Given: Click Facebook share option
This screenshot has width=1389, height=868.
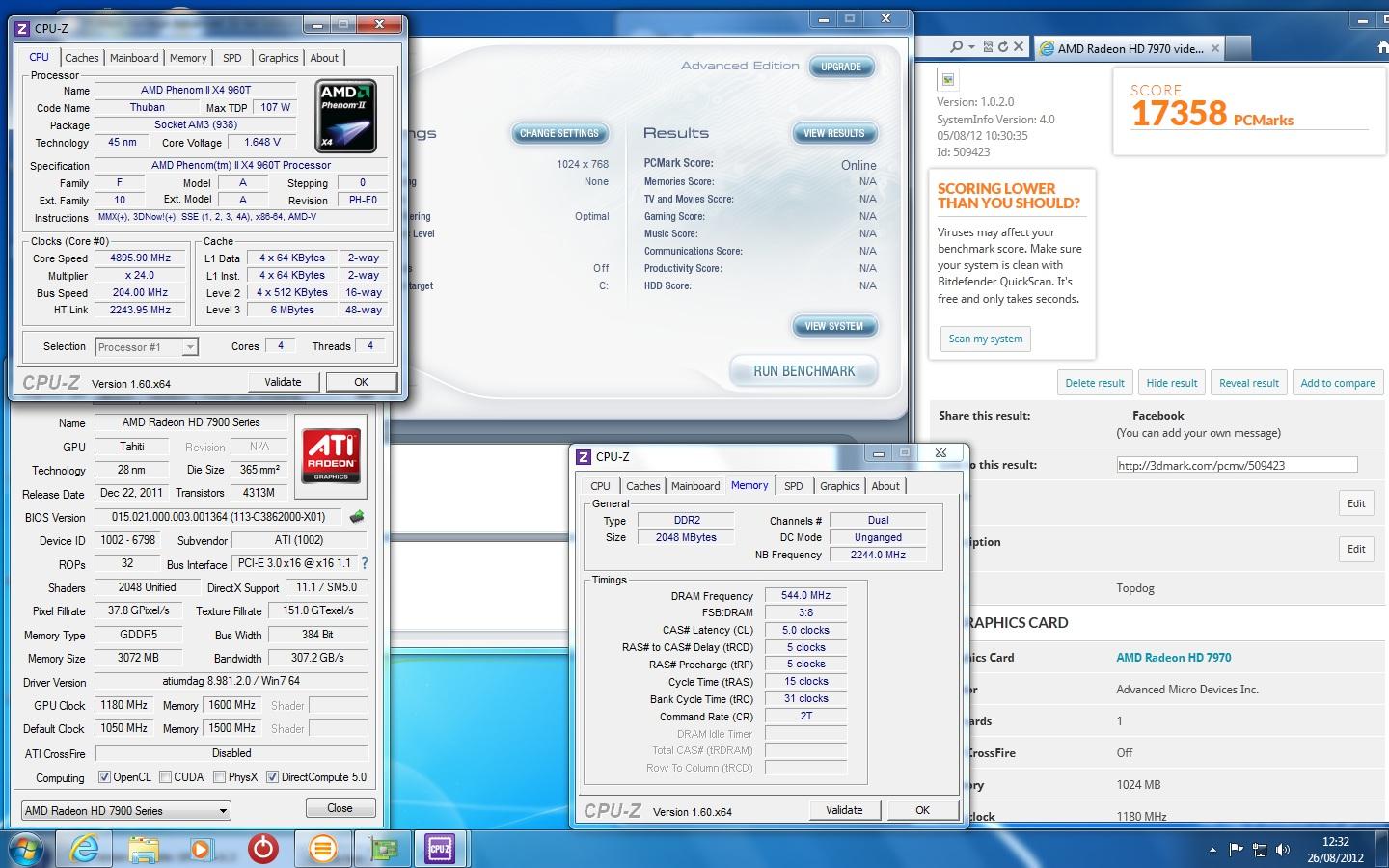Looking at the screenshot, I should [1157, 416].
